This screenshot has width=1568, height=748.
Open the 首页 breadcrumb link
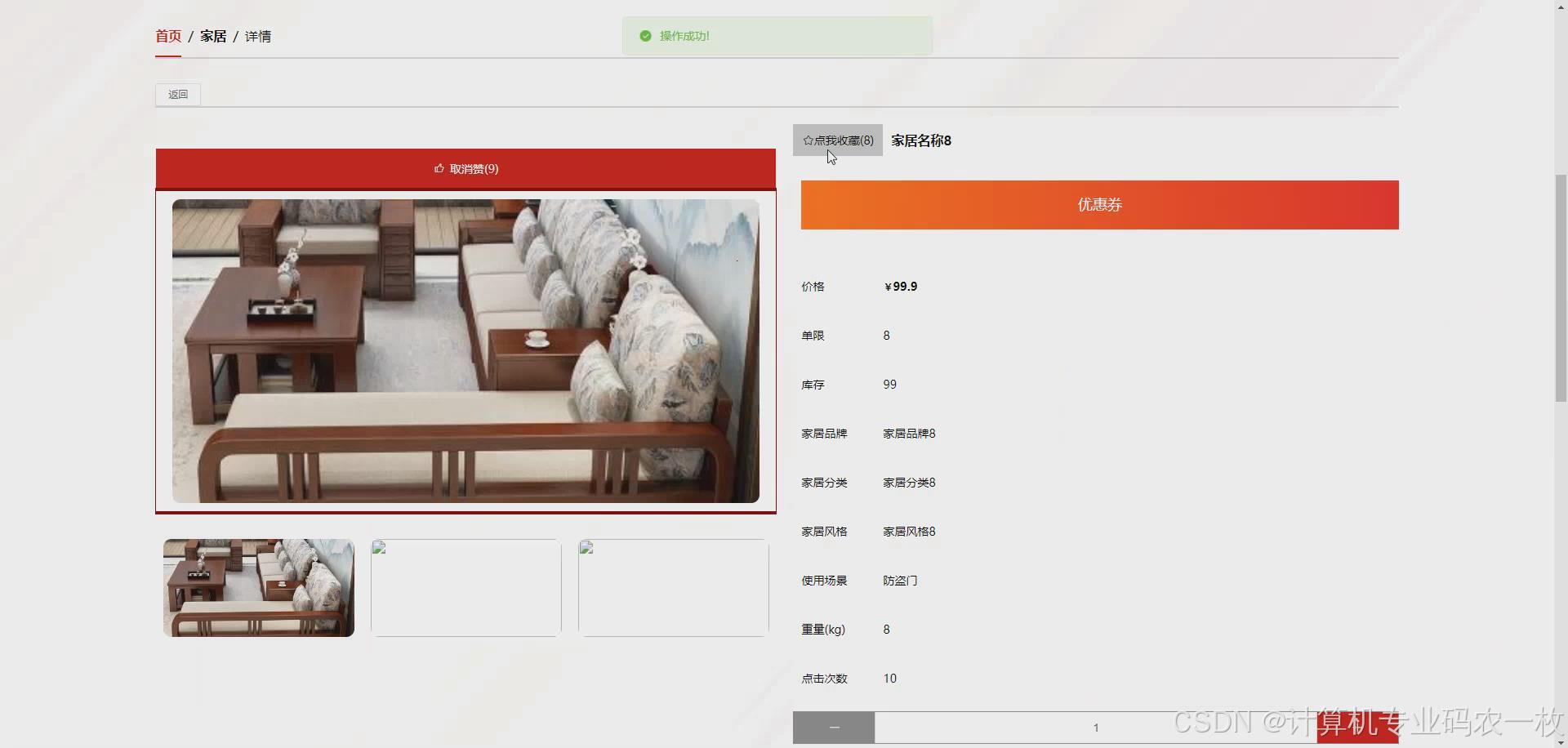tap(168, 36)
